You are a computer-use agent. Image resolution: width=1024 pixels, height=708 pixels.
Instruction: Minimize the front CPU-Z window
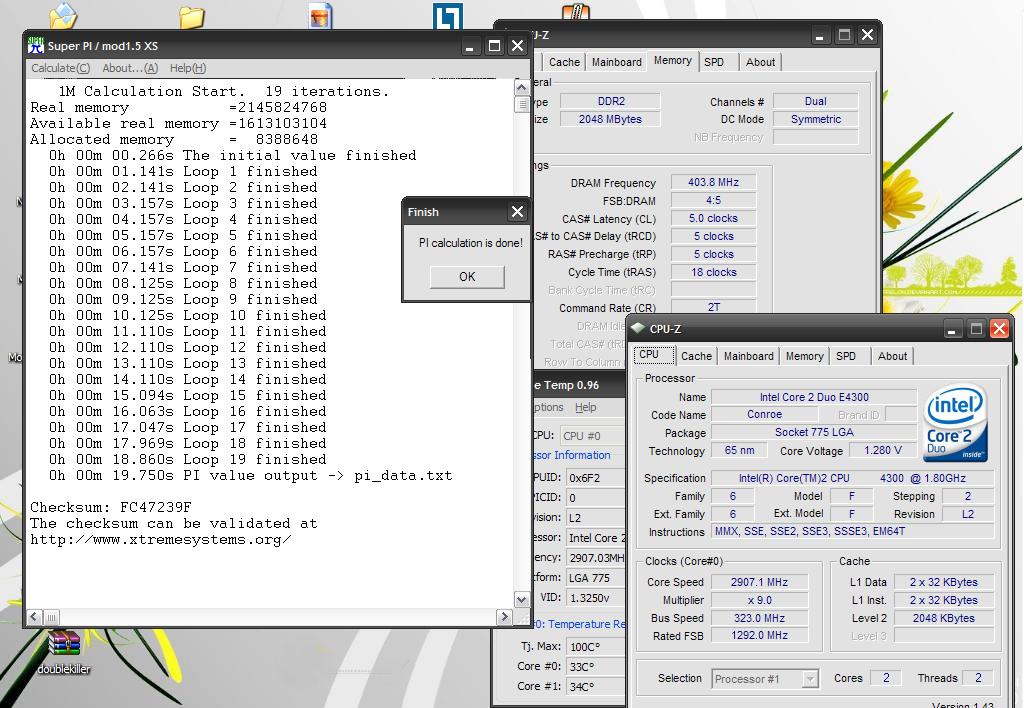tap(952, 329)
